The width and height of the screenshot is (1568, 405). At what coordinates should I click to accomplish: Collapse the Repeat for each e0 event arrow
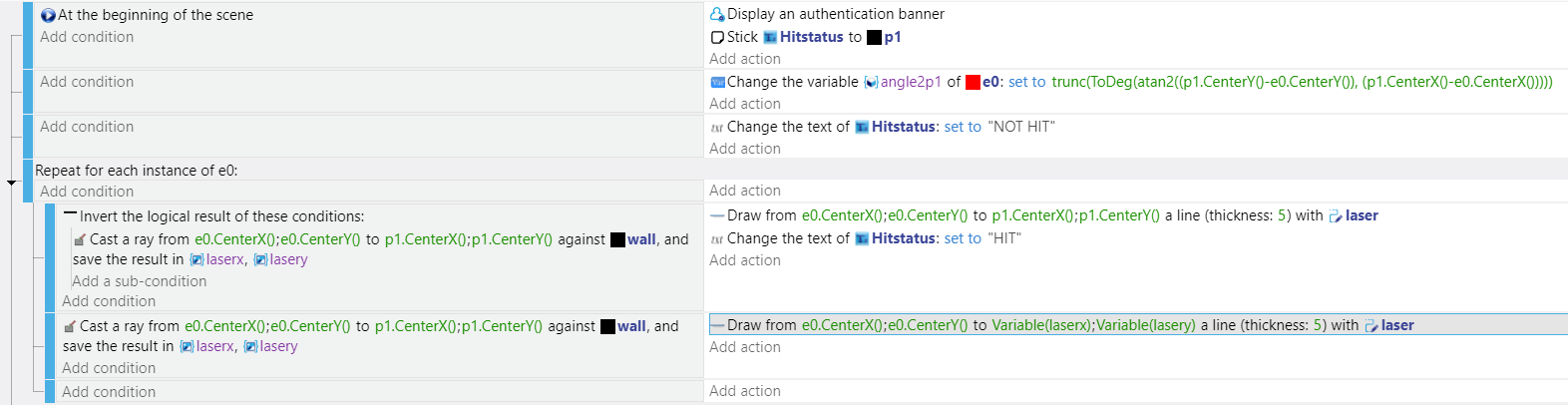pos(11,183)
